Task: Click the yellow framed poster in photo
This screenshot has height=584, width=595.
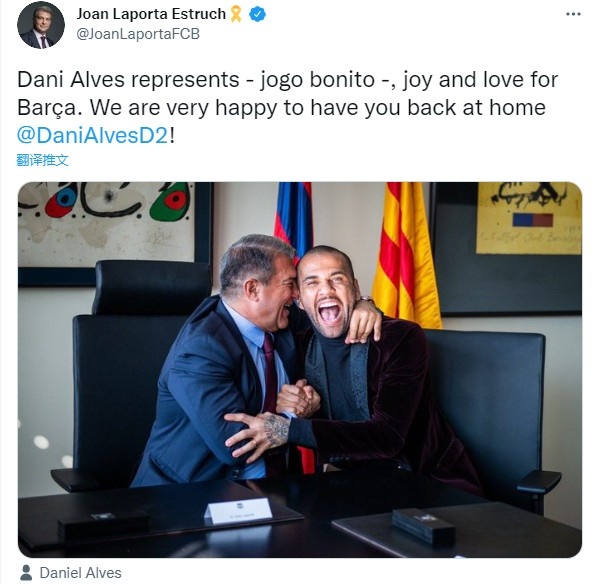Action: point(529,218)
